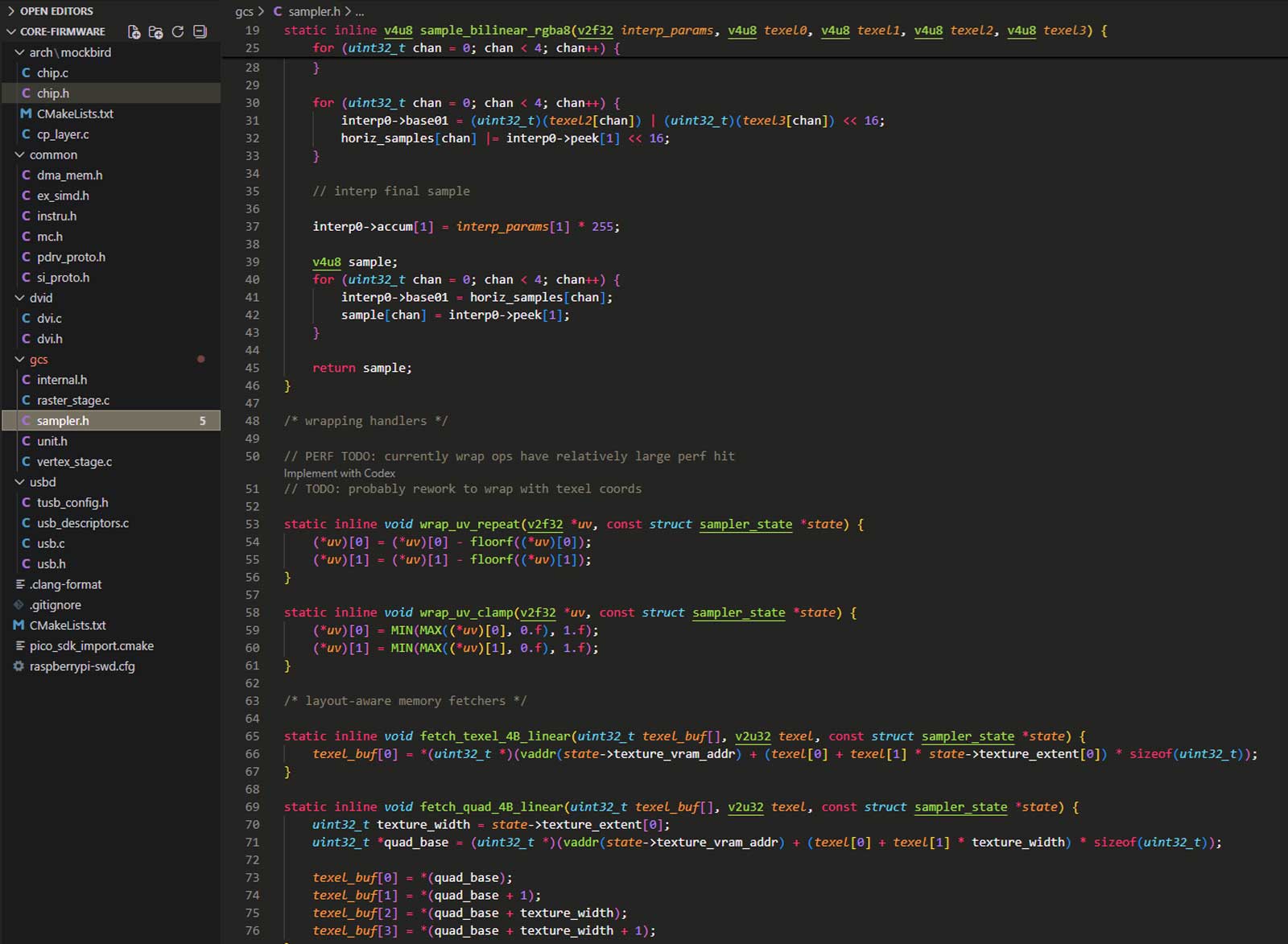Viewport: 1288px width, 944px height.
Task: Collapse the CORE-FIRMWARE root folder
Action: 11,31
